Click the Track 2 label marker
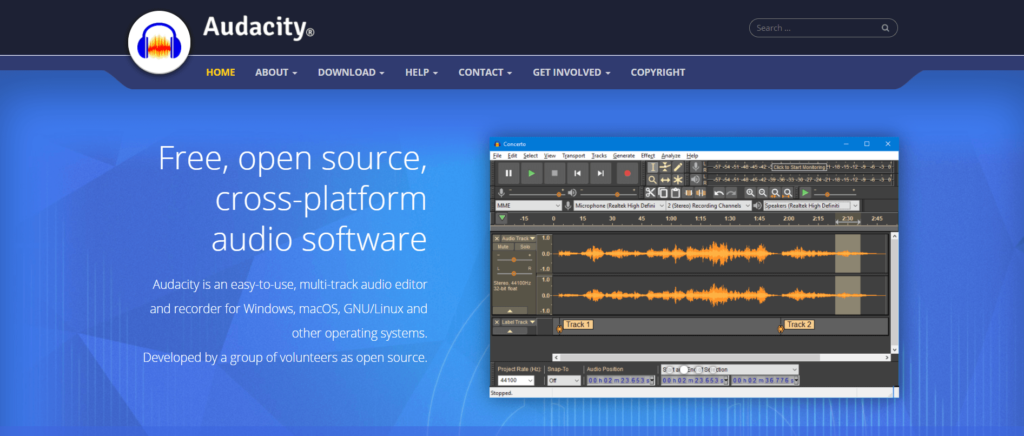This screenshot has height=436, width=1024. [799, 324]
